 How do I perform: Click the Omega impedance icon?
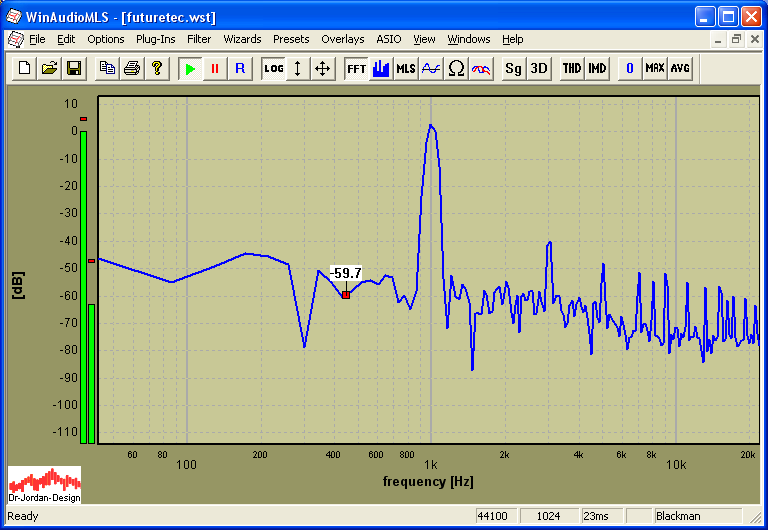(x=456, y=68)
